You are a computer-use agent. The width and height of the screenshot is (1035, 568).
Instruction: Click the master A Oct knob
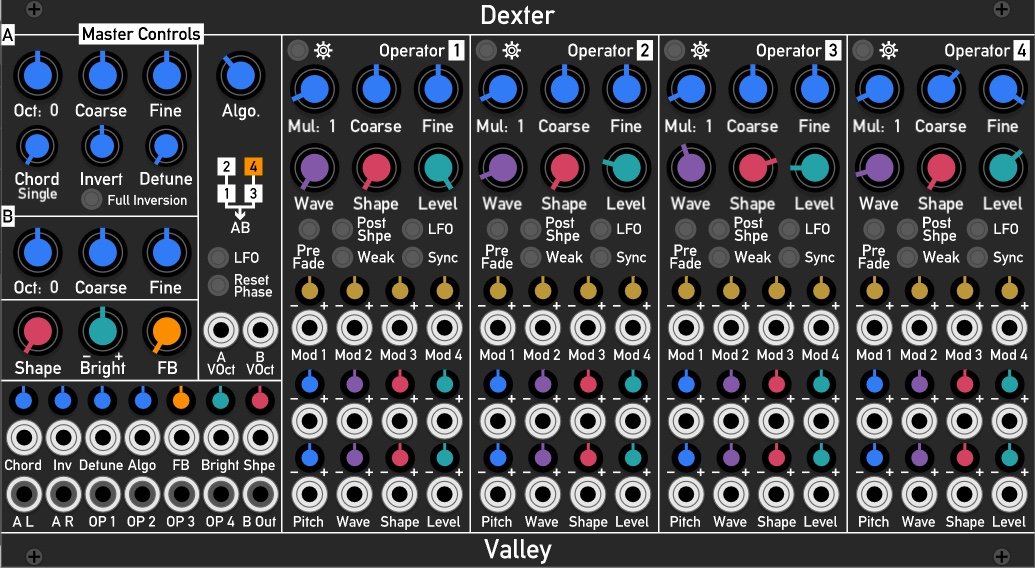[x=38, y=75]
